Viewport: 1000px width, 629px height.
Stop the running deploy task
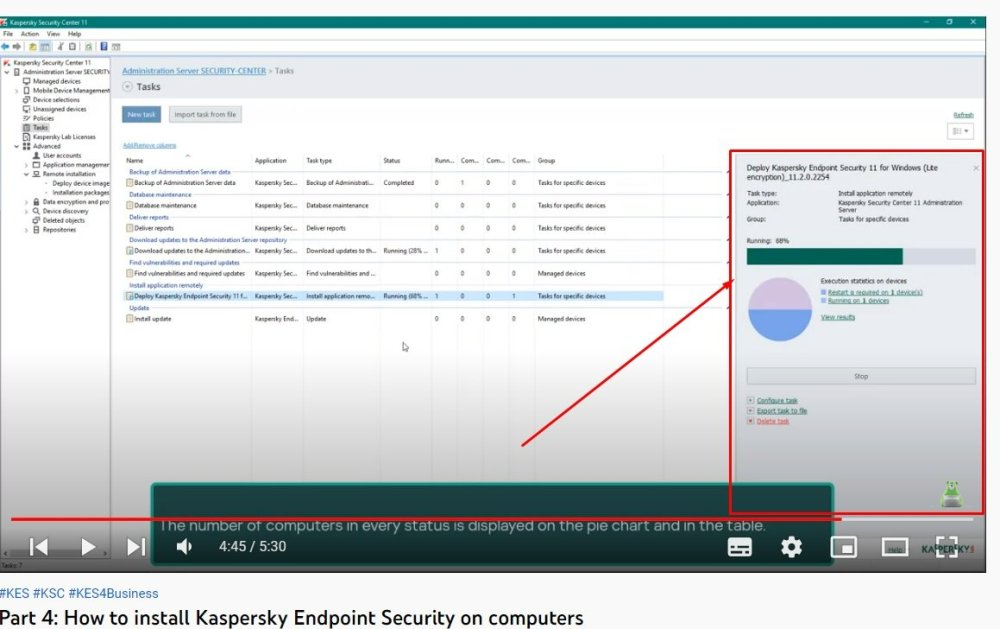[861, 376]
